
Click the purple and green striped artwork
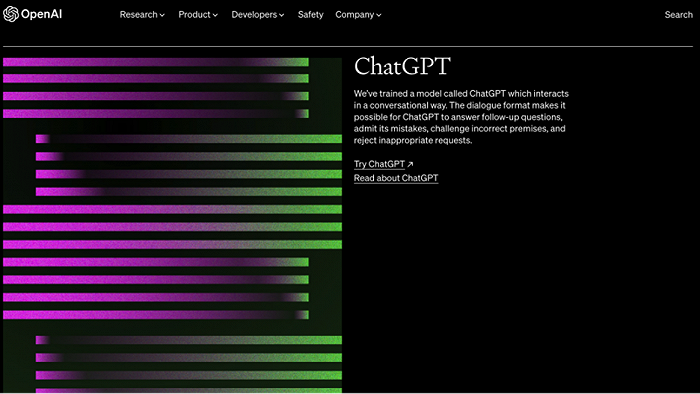tap(172, 225)
